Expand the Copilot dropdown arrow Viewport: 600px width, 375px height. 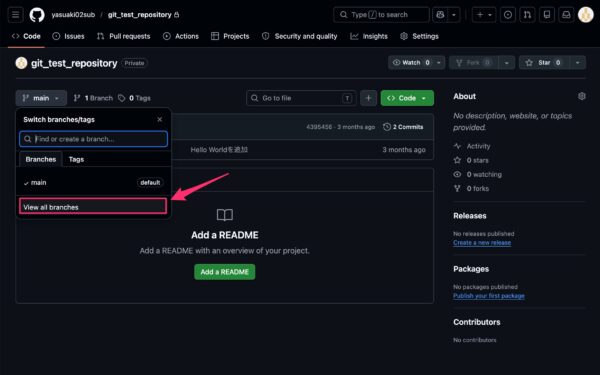454,15
